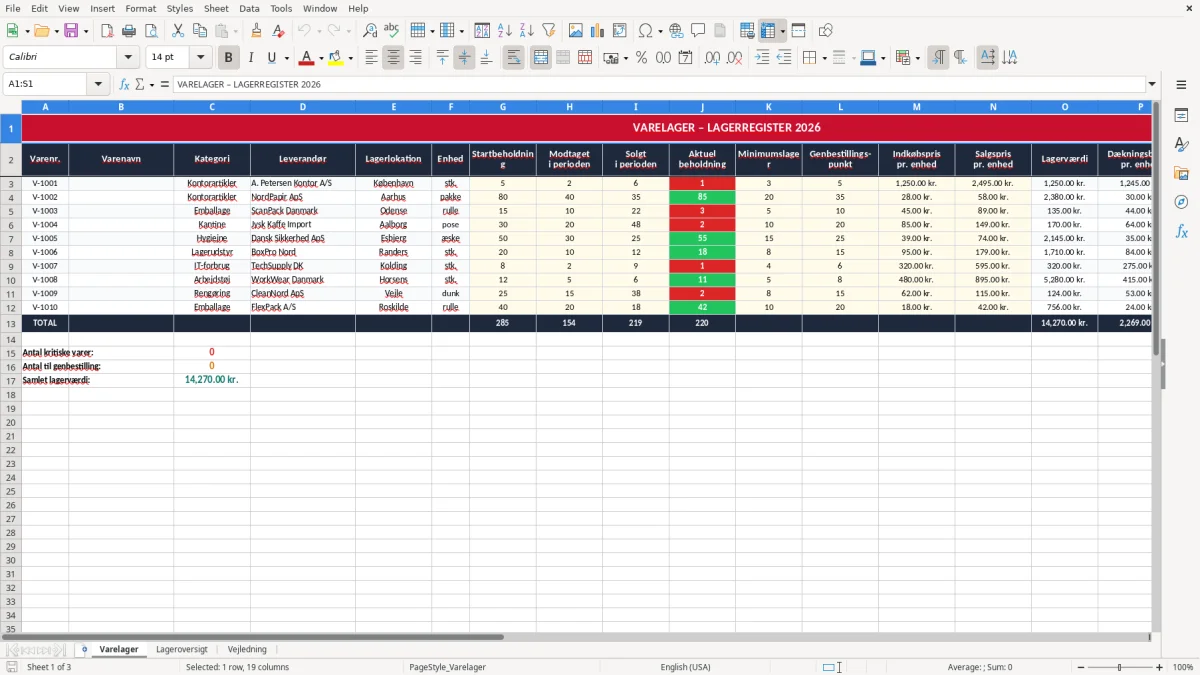This screenshot has height=675, width=1200.
Task: Click the Print icon
Action: [129, 31]
